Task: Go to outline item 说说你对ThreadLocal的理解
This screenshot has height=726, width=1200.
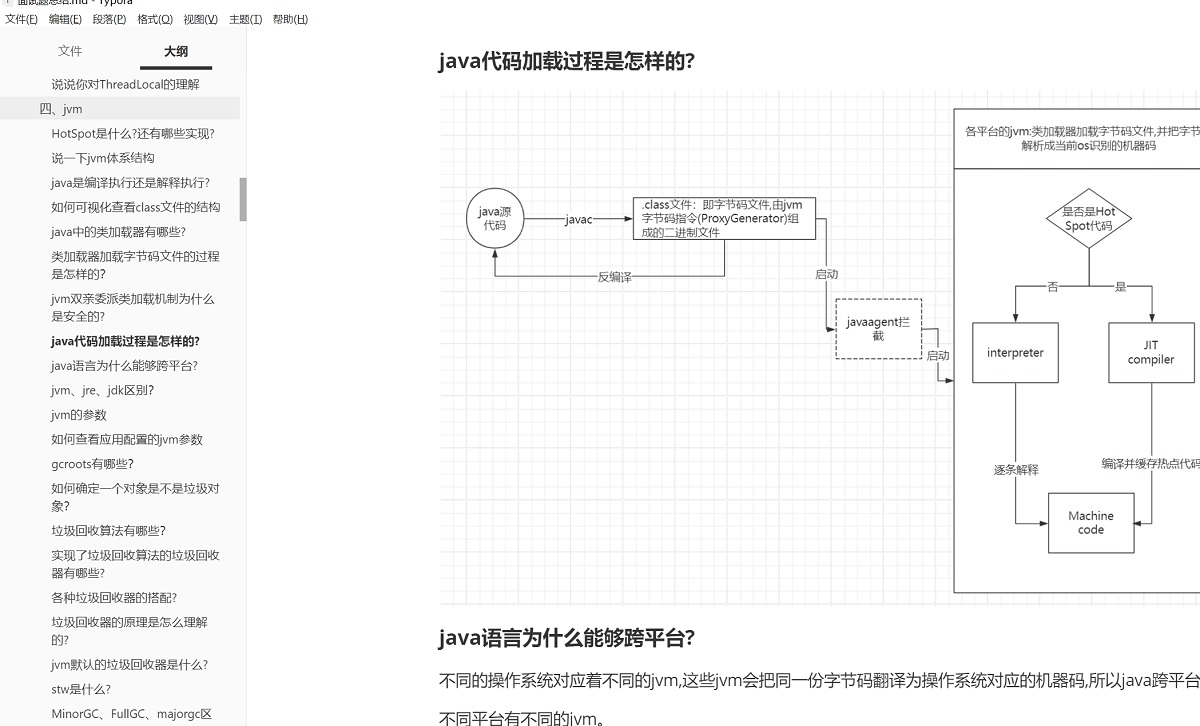Action: 125,84
